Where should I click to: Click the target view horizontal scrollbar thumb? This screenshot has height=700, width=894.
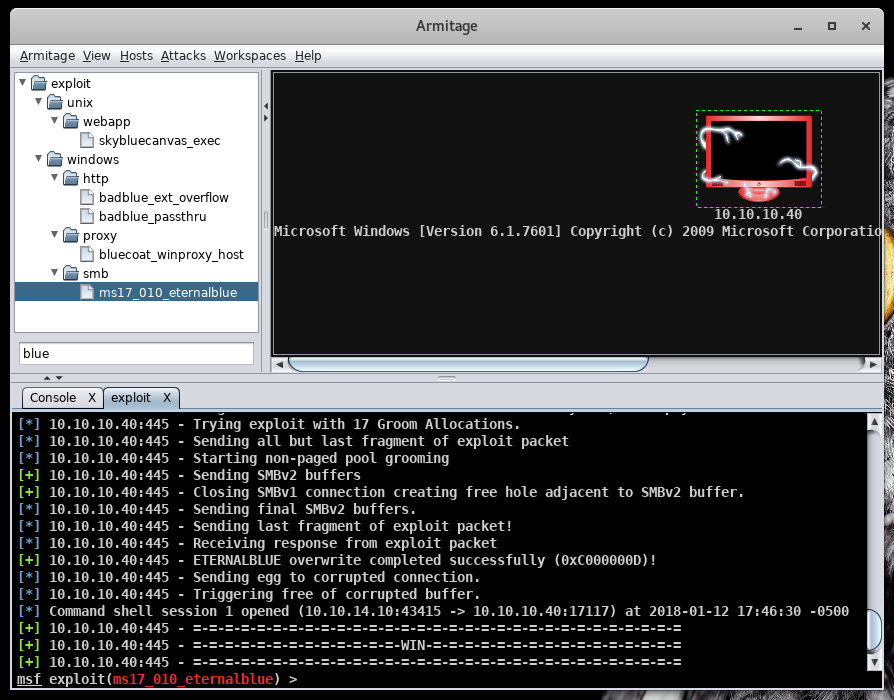point(468,364)
